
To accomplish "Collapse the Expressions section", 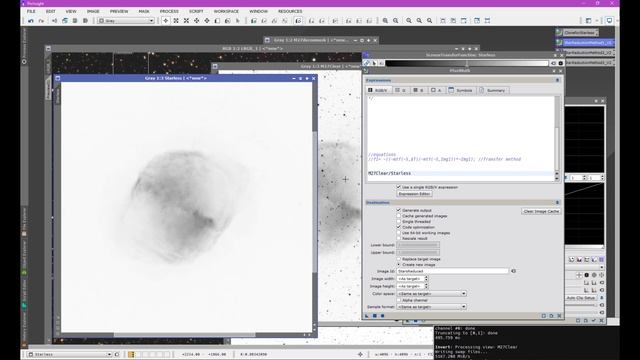I will pos(557,80).
